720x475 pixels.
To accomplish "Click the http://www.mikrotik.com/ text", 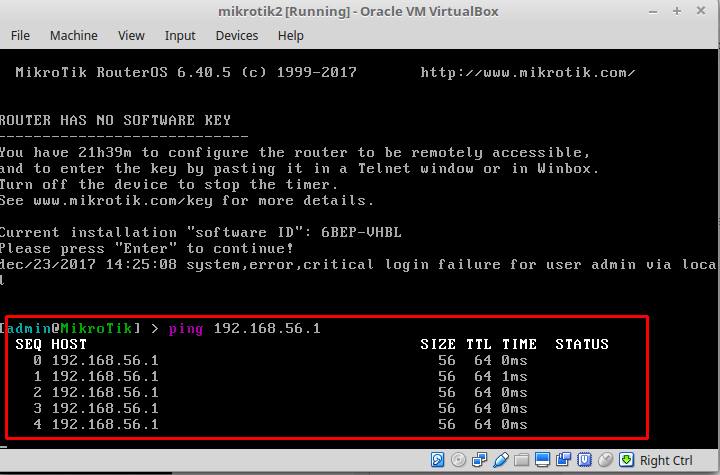I will pos(528,73).
